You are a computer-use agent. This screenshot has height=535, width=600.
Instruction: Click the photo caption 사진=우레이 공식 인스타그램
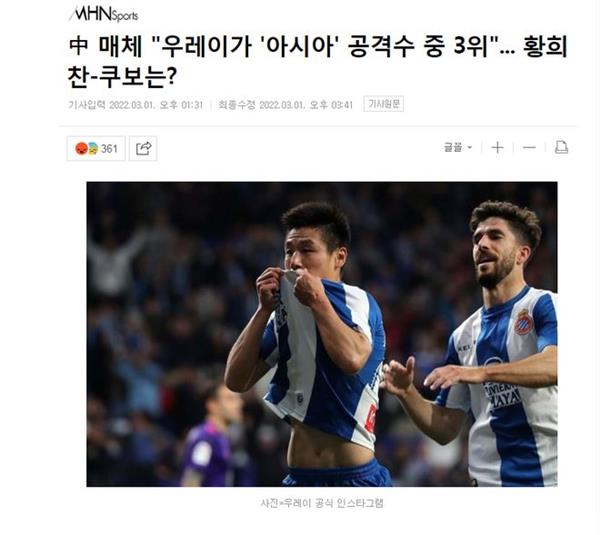[x=322, y=503]
